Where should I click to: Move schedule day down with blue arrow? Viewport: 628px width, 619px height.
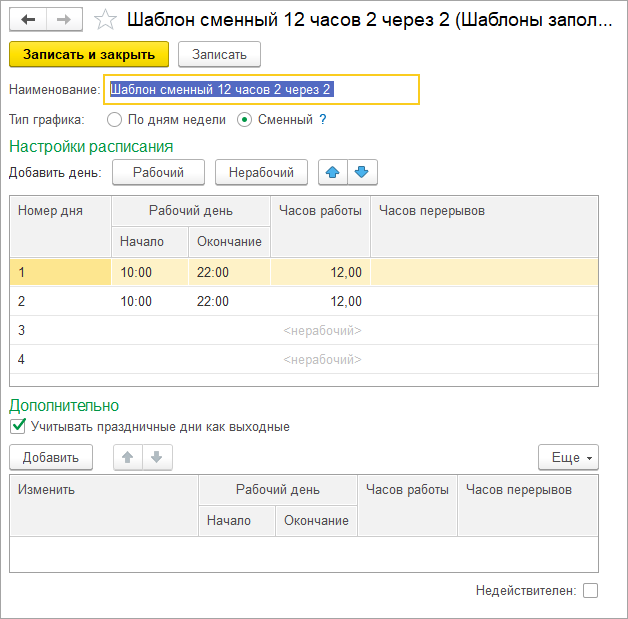point(362,173)
